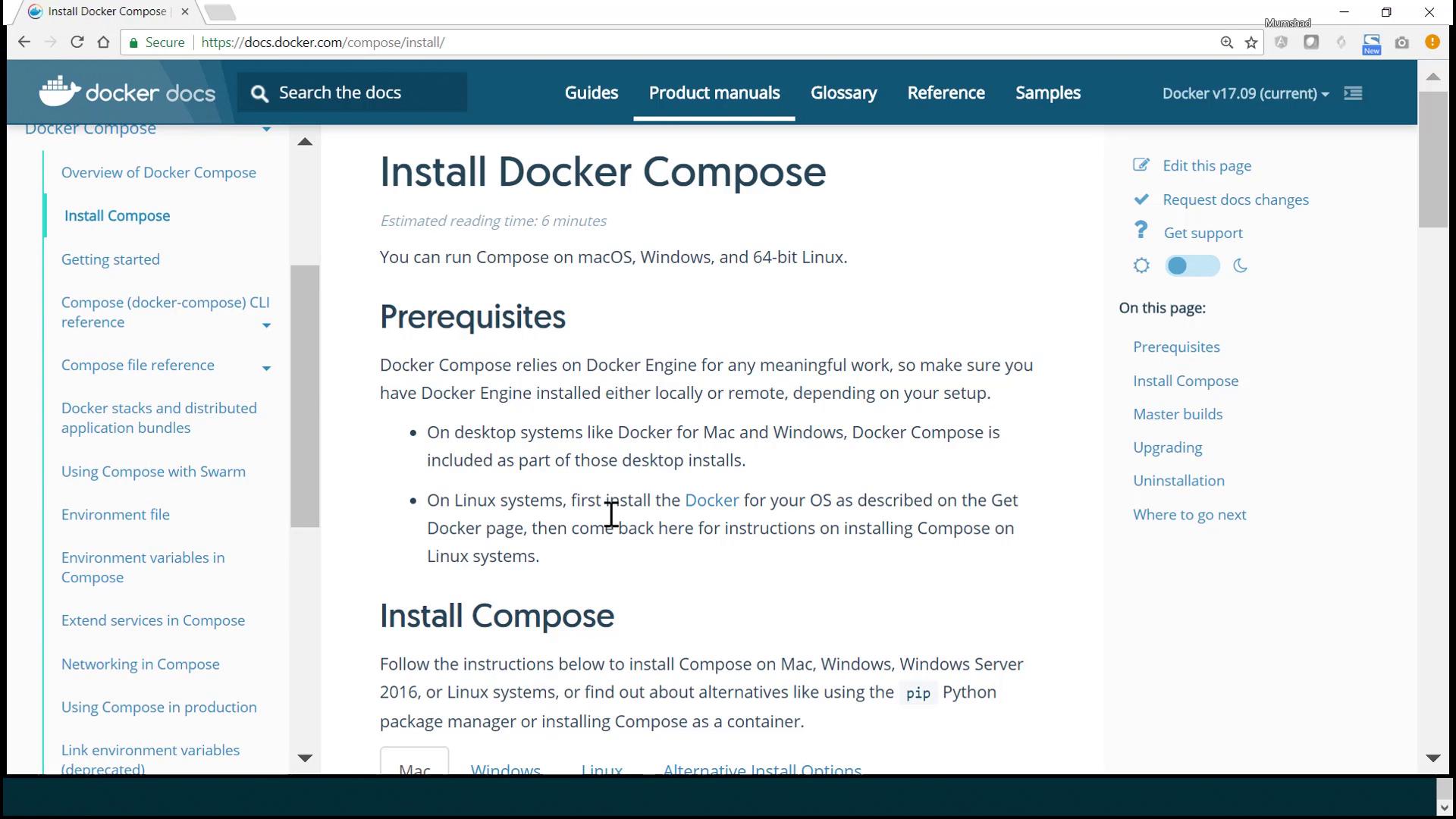The image size is (1456, 819).
Task: Jump to Uninstallation section link
Action: tap(1178, 481)
